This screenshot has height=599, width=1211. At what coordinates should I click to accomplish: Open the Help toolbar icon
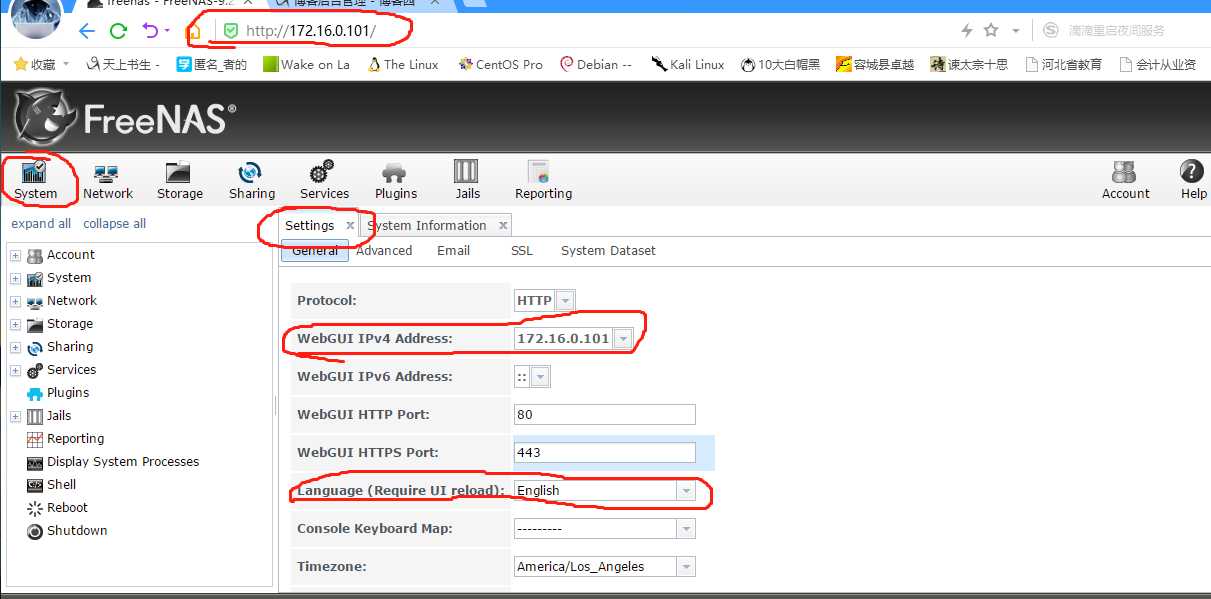click(x=1193, y=180)
